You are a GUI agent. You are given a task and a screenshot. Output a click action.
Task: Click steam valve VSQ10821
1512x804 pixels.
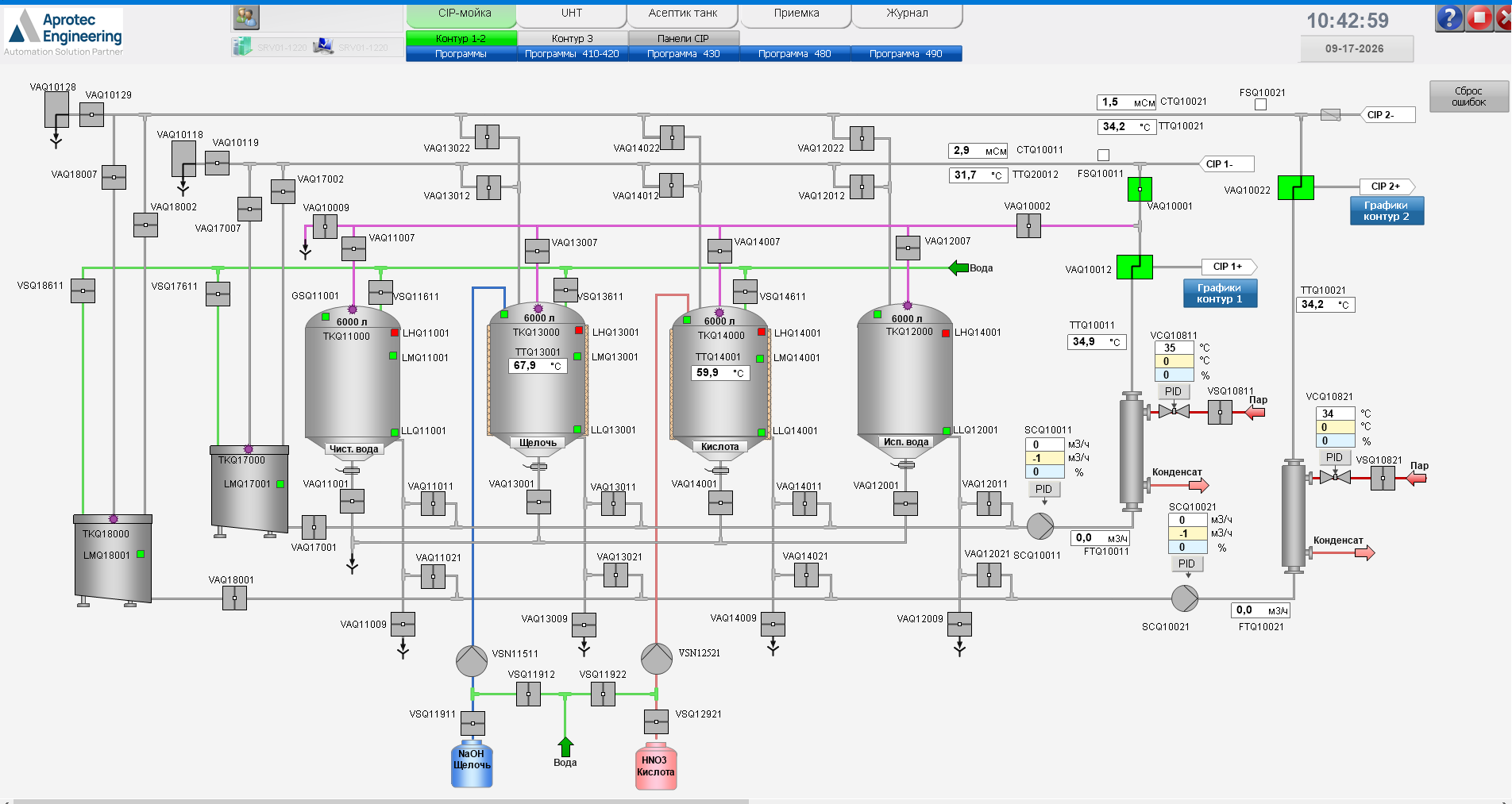[x=1383, y=477]
